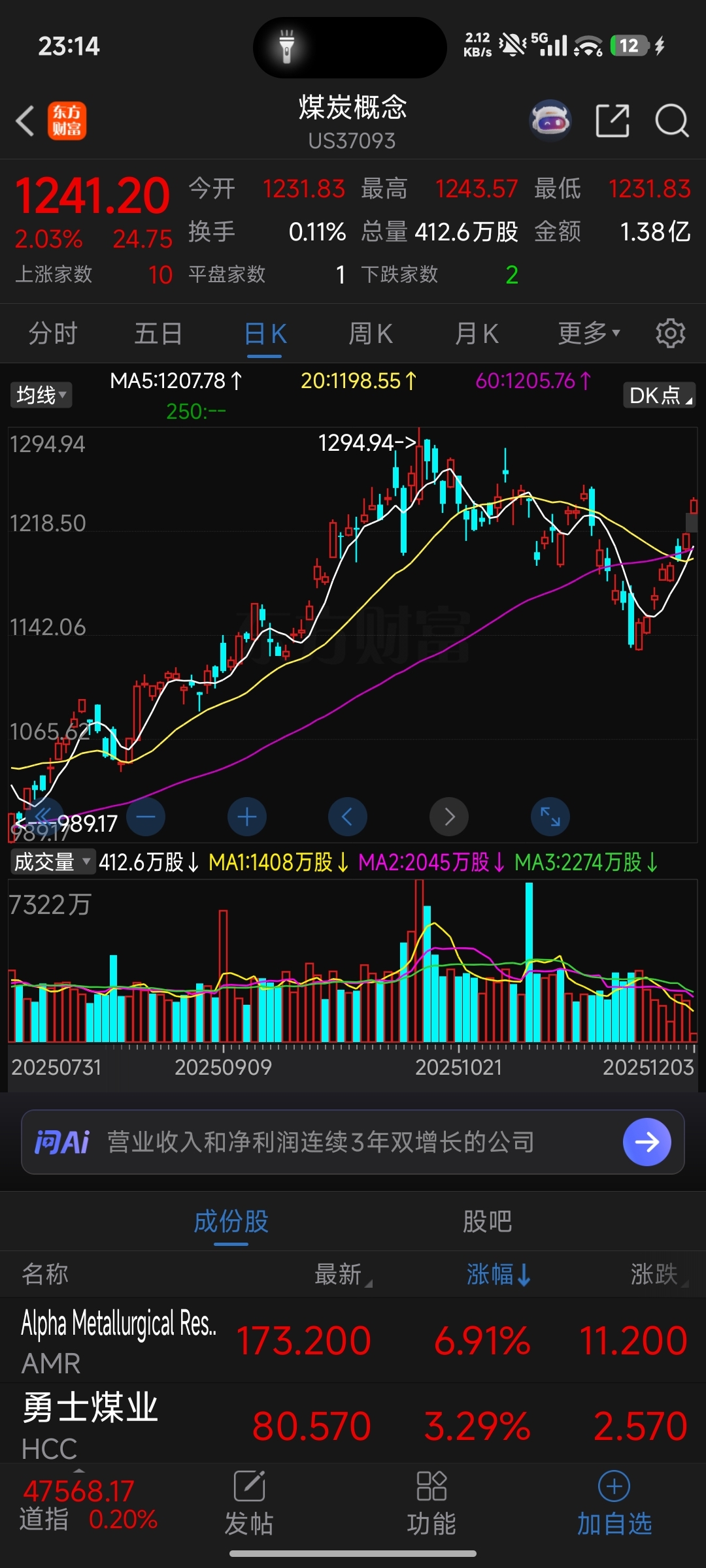
Task: Switch to 周K chart tab
Action: tap(371, 333)
